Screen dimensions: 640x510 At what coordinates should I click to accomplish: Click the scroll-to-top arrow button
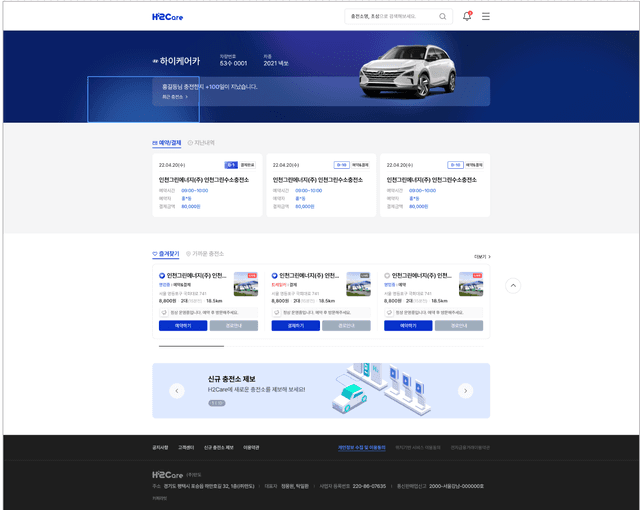(513, 285)
